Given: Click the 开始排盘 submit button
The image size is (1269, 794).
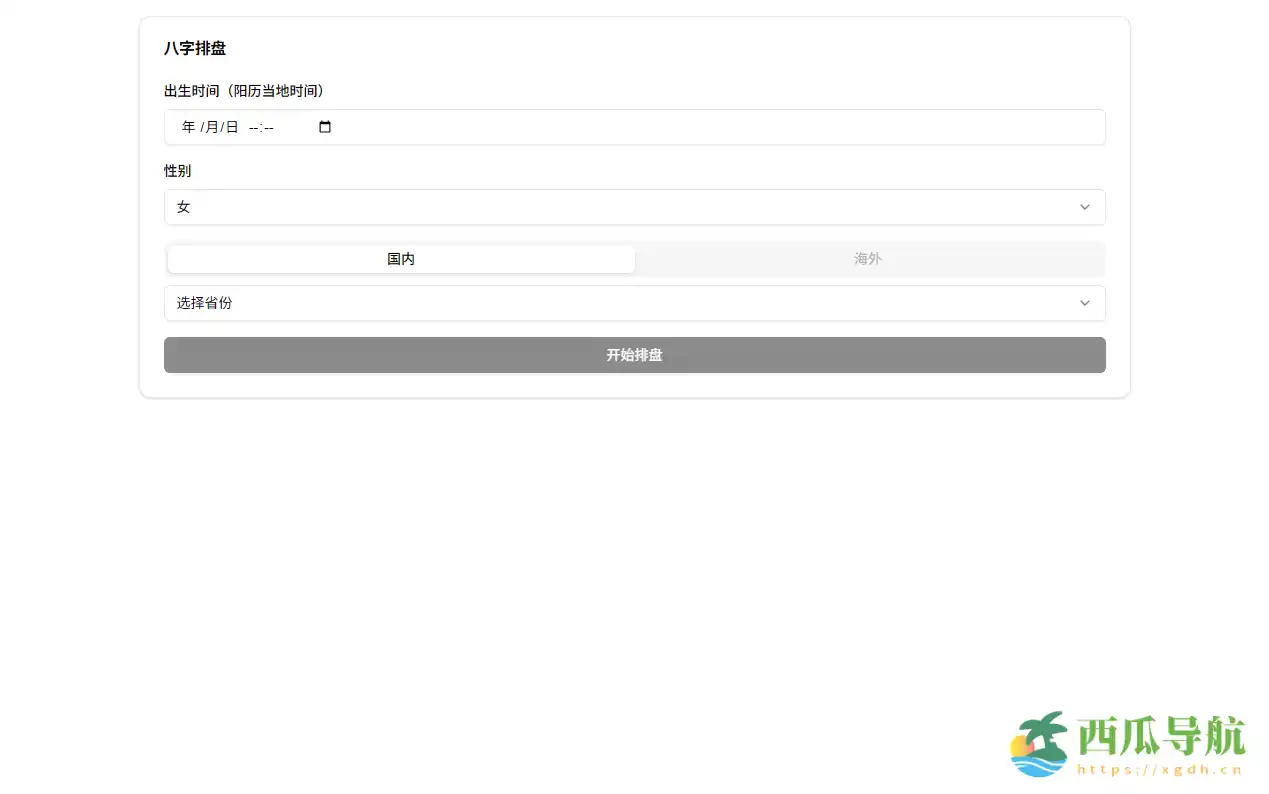Looking at the screenshot, I should (634, 355).
